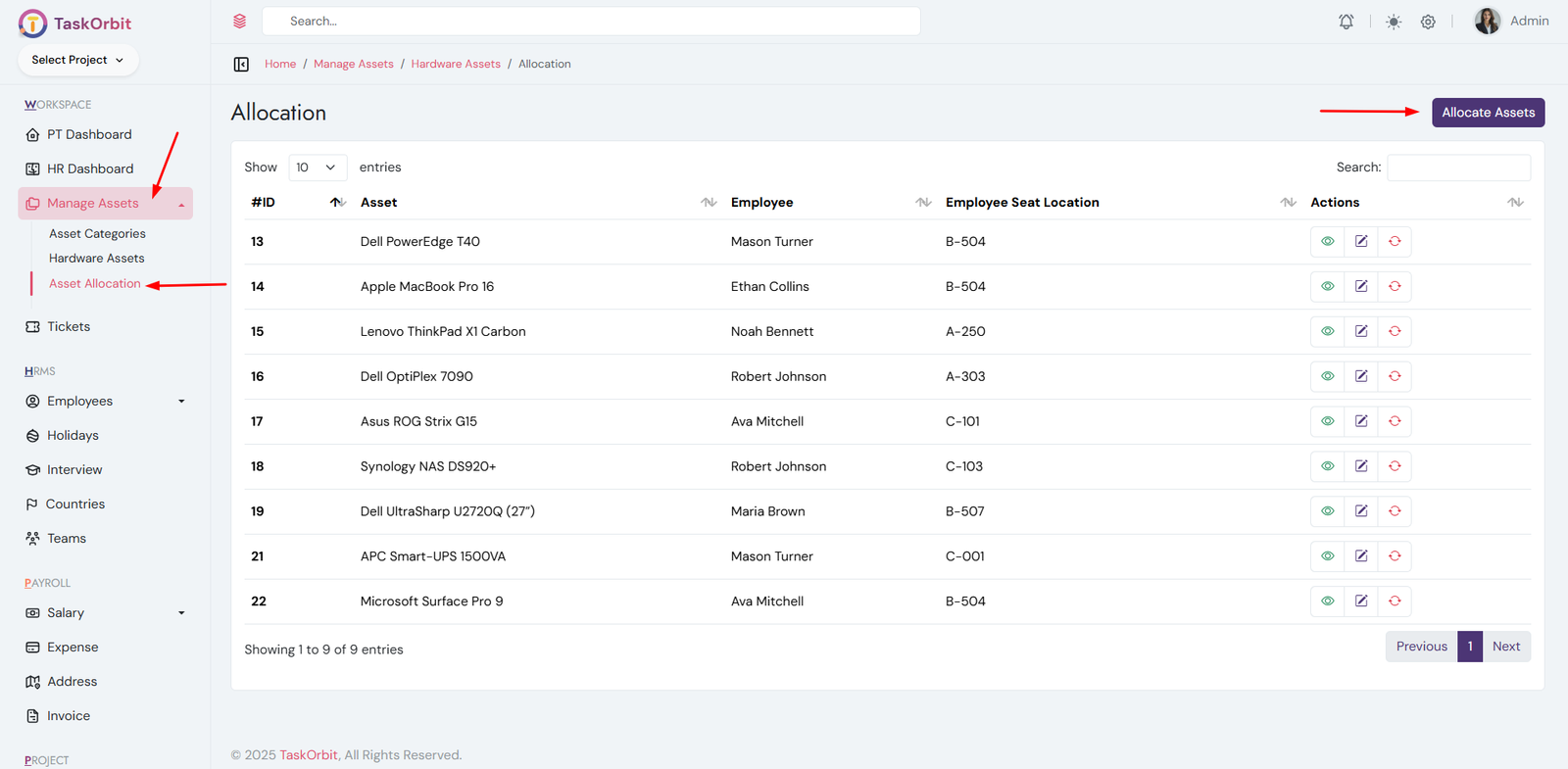The image size is (1568, 769).
Task: Go to Tickets in sidebar
Action: [69, 327]
